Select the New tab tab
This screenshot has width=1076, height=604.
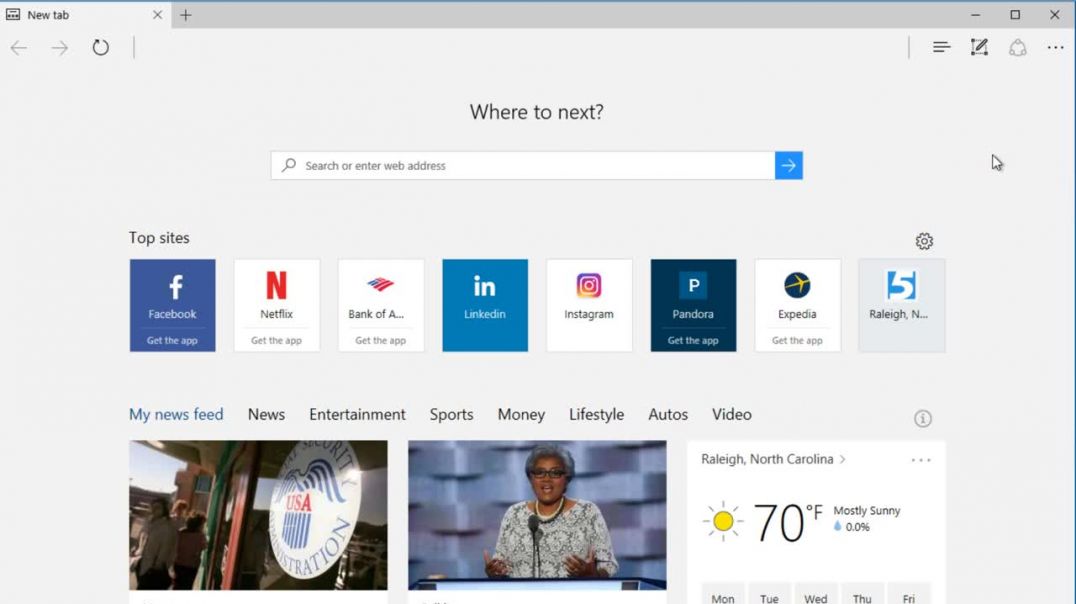[x=86, y=14]
